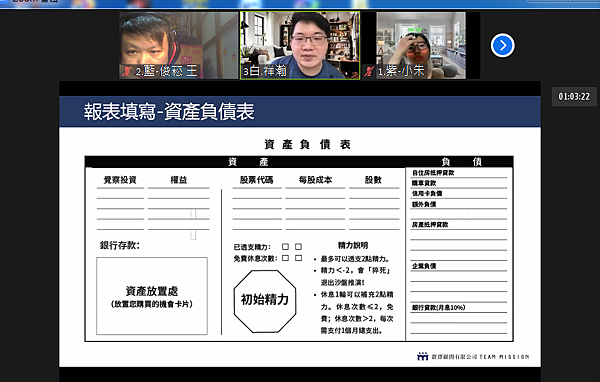Click the 每股成本 column header
Viewport: 600px width, 382px height.
[x=315, y=180]
